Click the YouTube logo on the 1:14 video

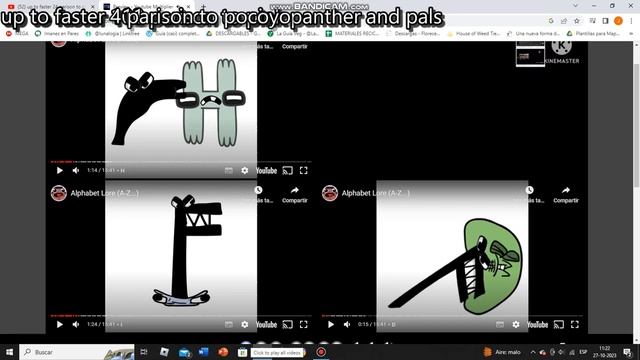[x=266, y=171]
